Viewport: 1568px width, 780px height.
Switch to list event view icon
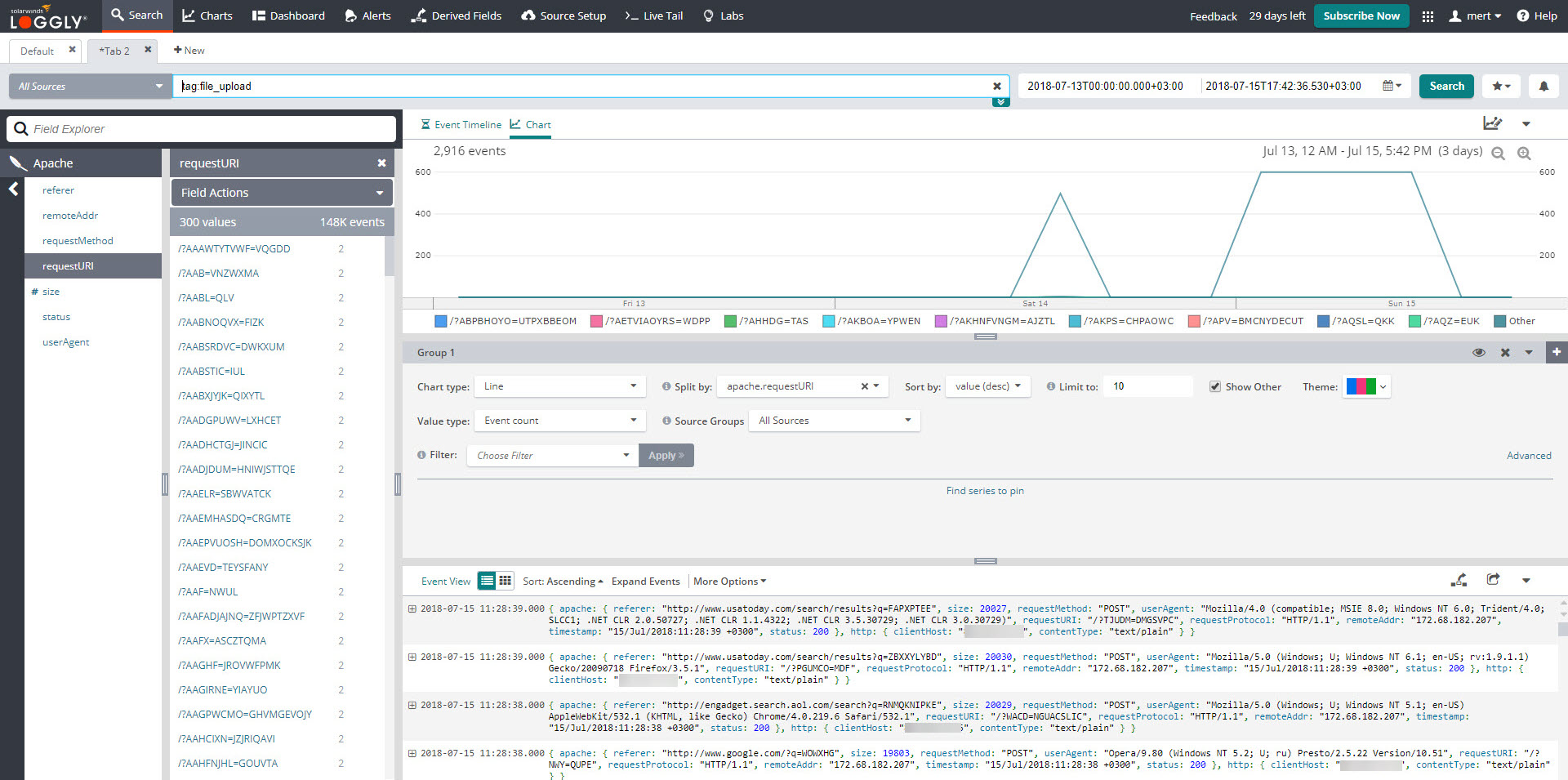pos(487,581)
